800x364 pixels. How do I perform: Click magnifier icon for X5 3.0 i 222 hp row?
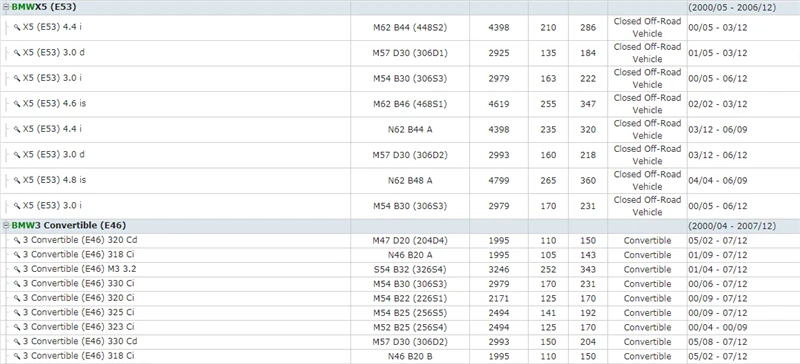[17, 79]
